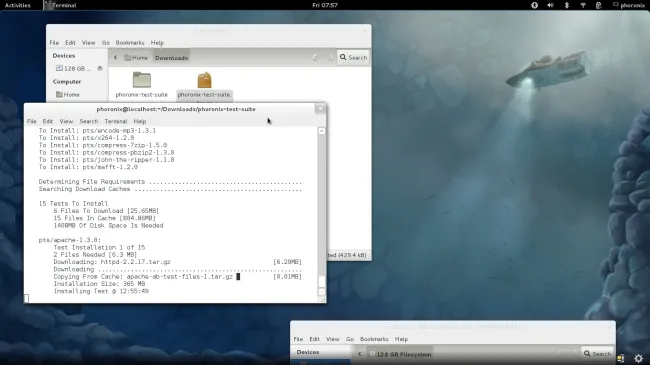Screen dimensions: 650x365
Task: Click the terminal title bar text
Action: pos(176,109)
